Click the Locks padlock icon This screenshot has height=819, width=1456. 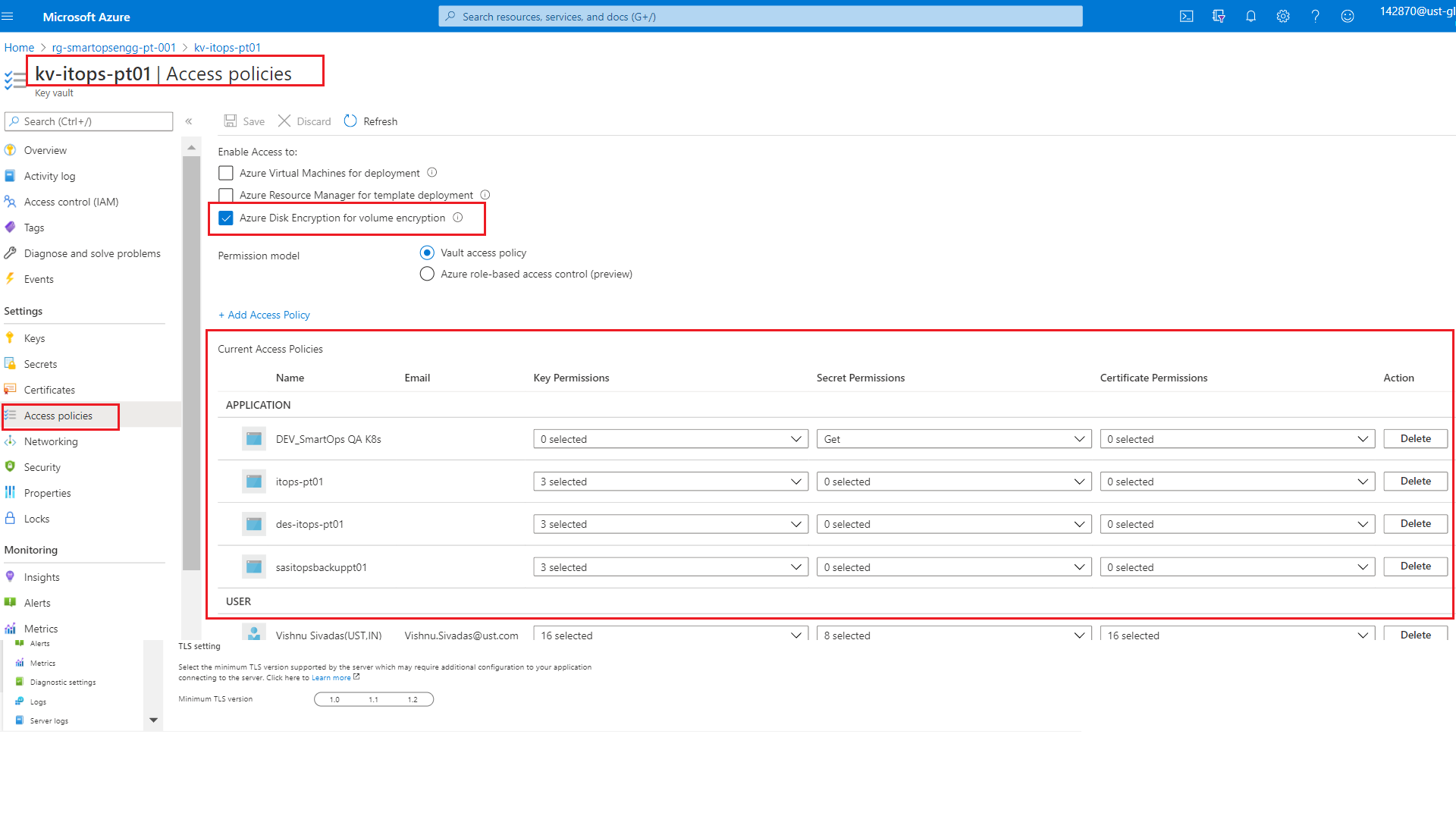pyautogui.click(x=10, y=519)
